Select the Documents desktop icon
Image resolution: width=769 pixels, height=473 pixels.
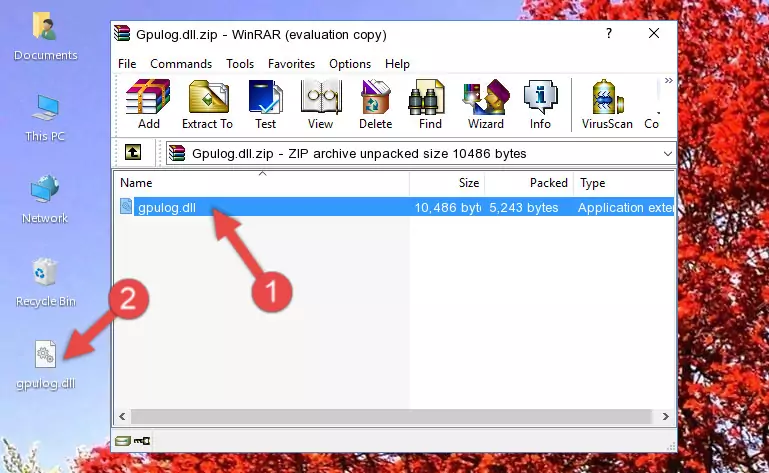point(45,37)
